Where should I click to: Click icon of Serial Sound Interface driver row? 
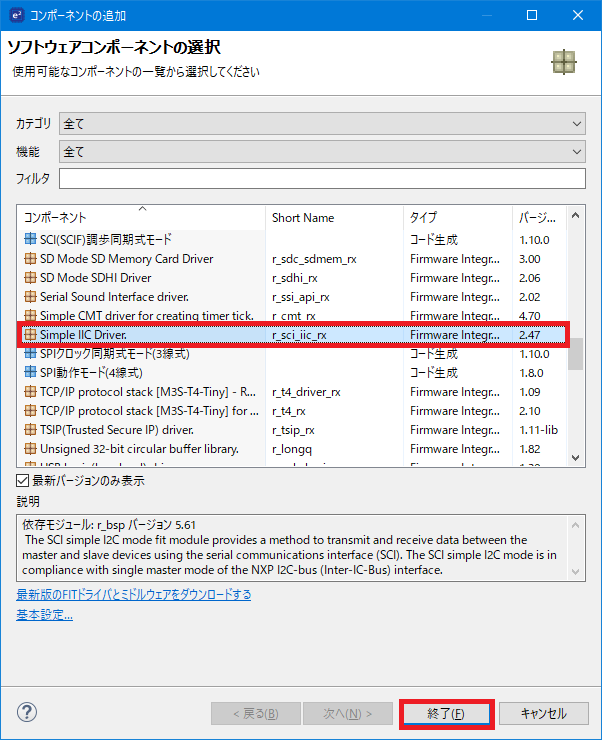[30, 296]
